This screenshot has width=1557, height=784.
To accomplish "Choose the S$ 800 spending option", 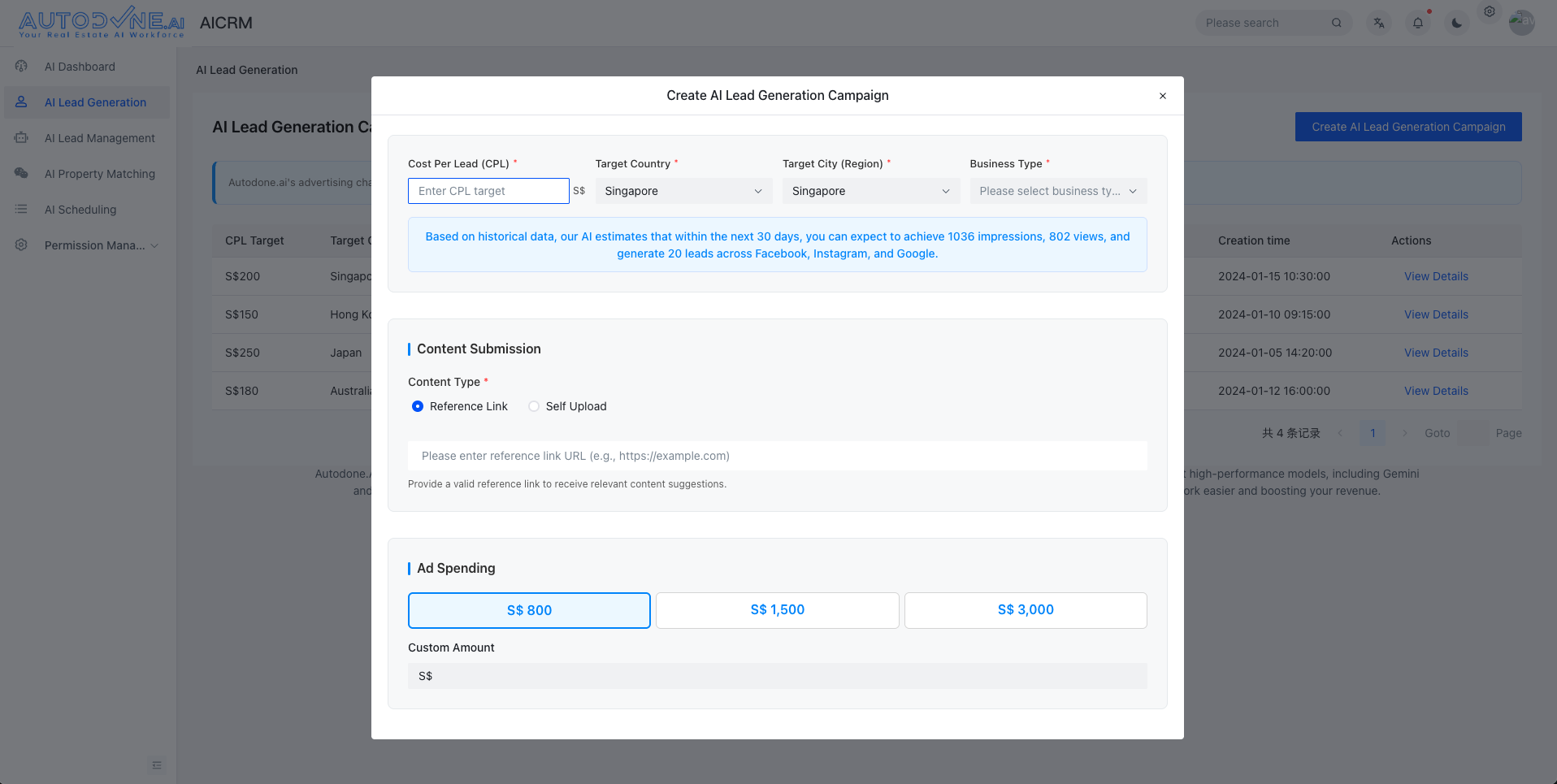I will (529, 610).
